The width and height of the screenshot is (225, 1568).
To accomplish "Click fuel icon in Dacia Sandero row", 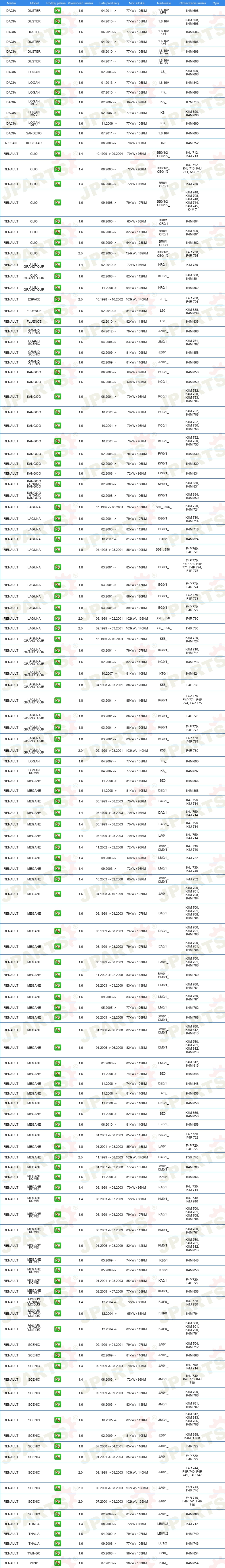I will click(x=58, y=133).
